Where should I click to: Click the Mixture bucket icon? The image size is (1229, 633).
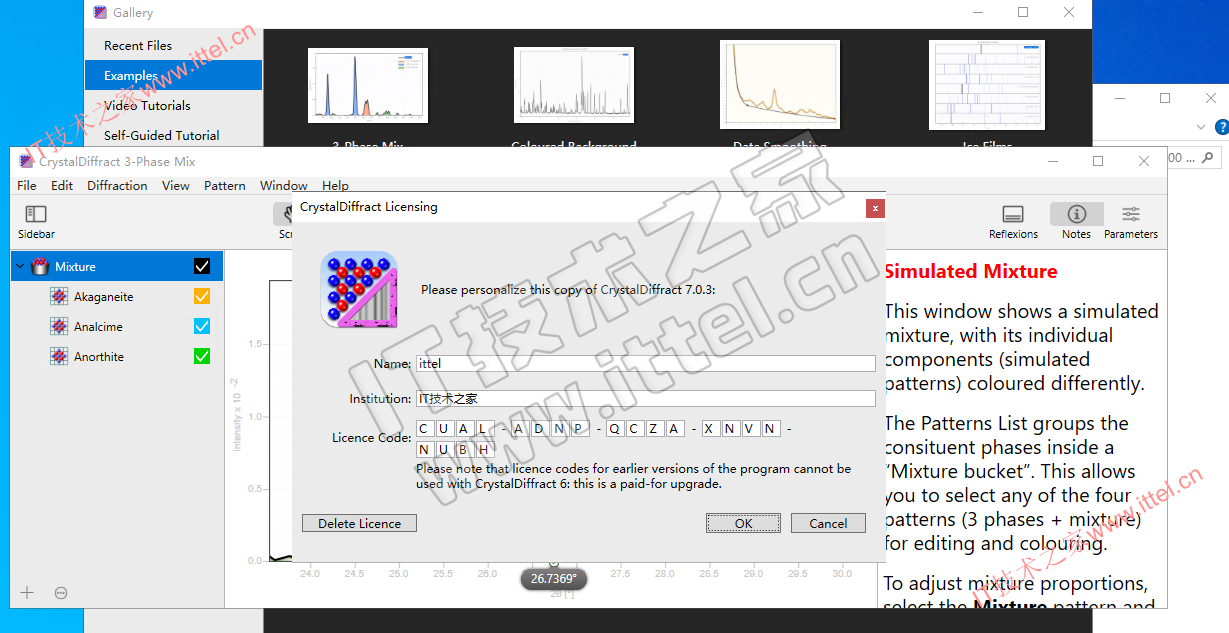click(41, 266)
